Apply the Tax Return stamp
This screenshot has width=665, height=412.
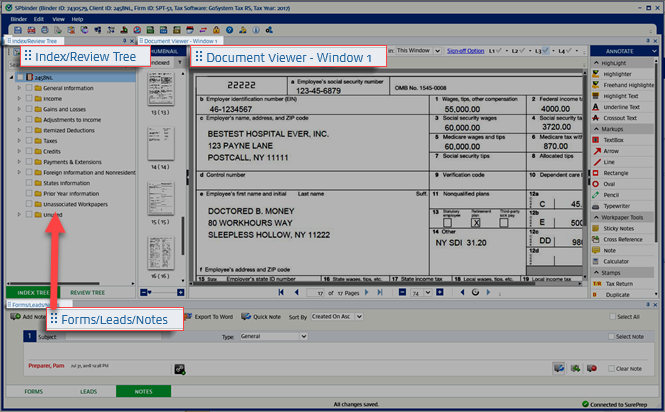coord(618,283)
